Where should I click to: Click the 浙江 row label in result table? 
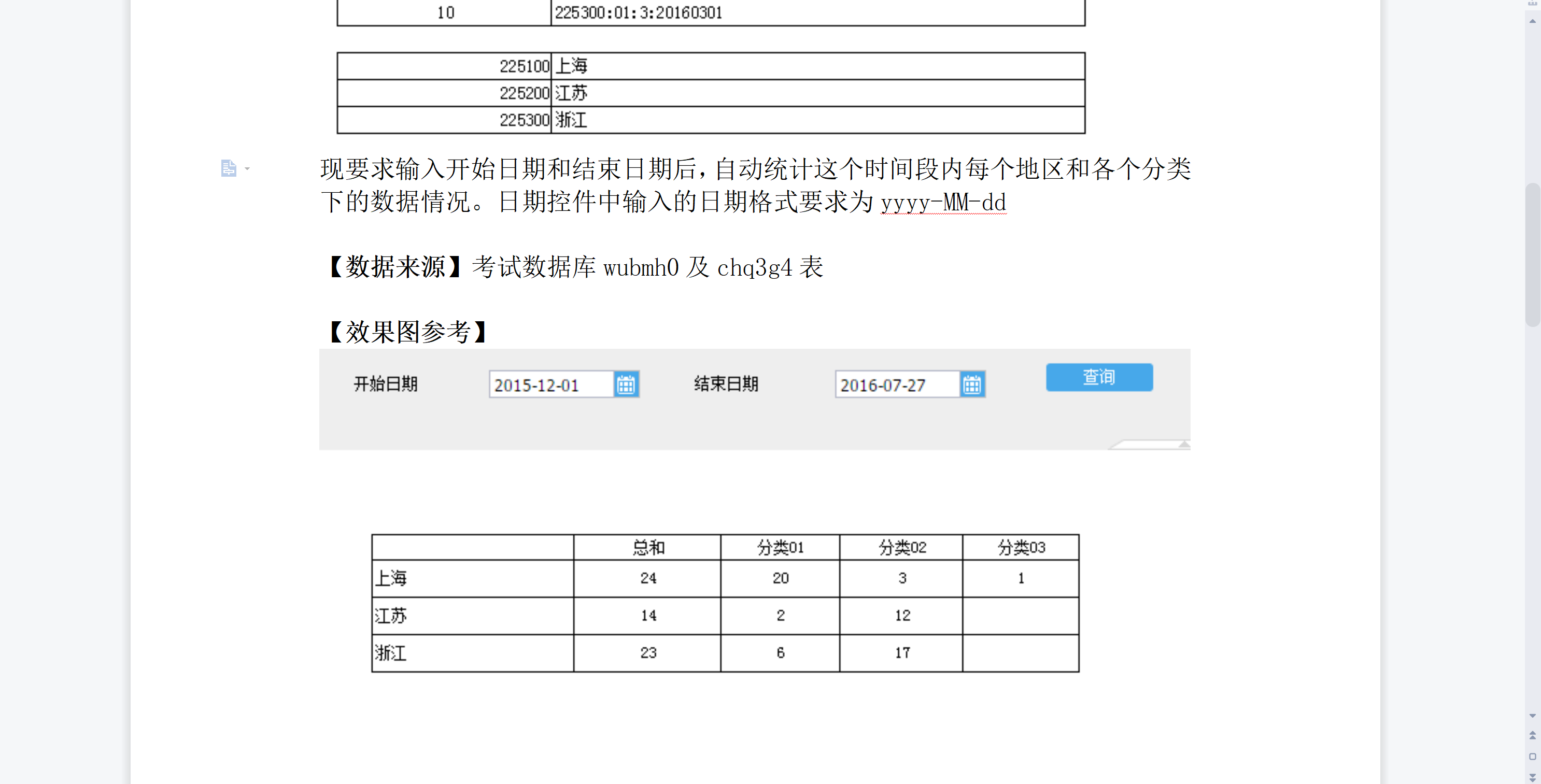pyautogui.click(x=473, y=652)
